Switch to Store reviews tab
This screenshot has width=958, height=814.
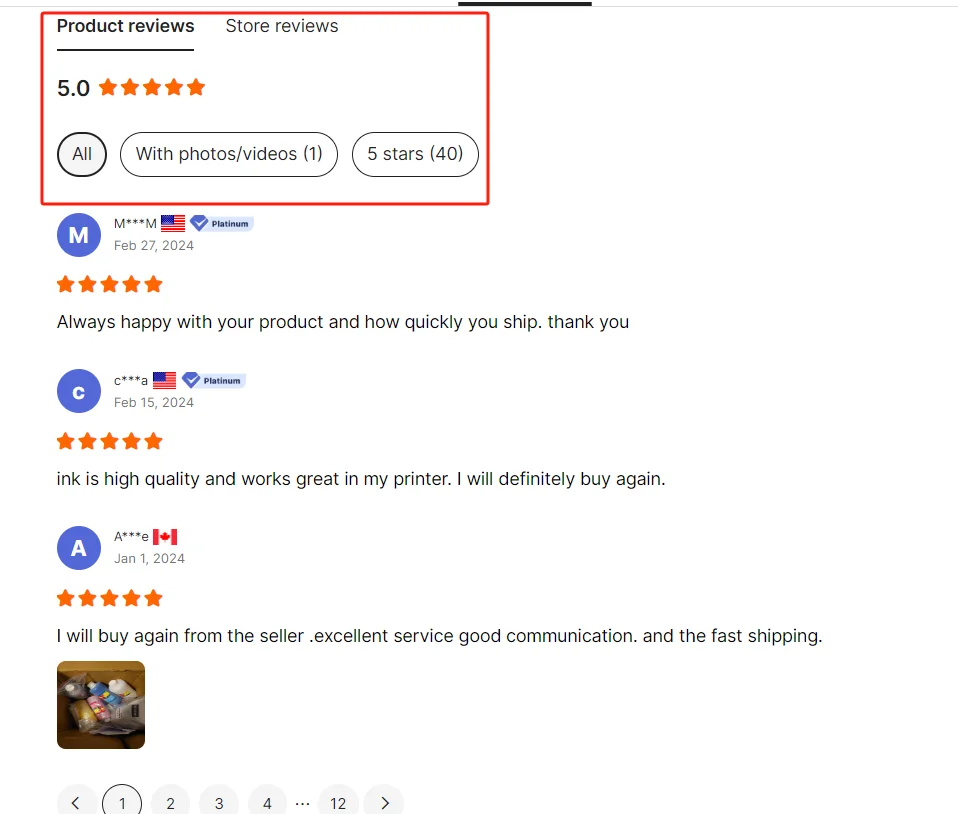[x=282, y=26]
